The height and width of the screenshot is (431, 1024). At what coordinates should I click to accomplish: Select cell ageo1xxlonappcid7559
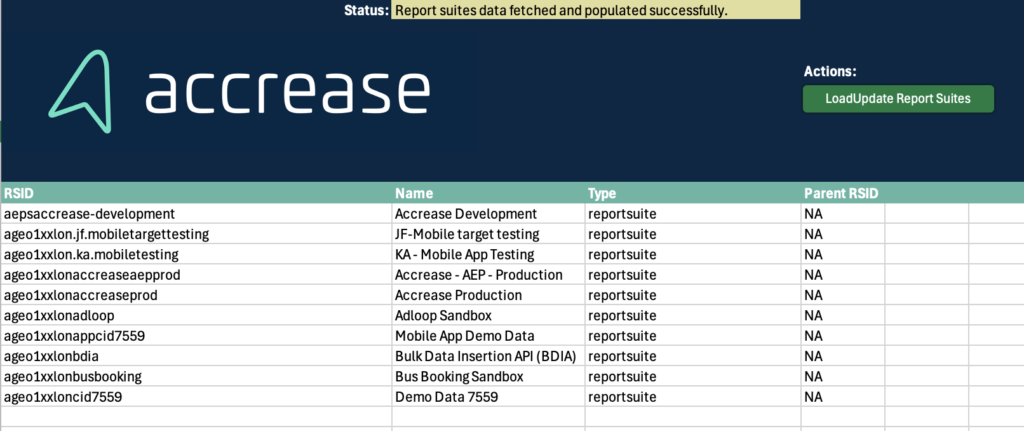196,336
